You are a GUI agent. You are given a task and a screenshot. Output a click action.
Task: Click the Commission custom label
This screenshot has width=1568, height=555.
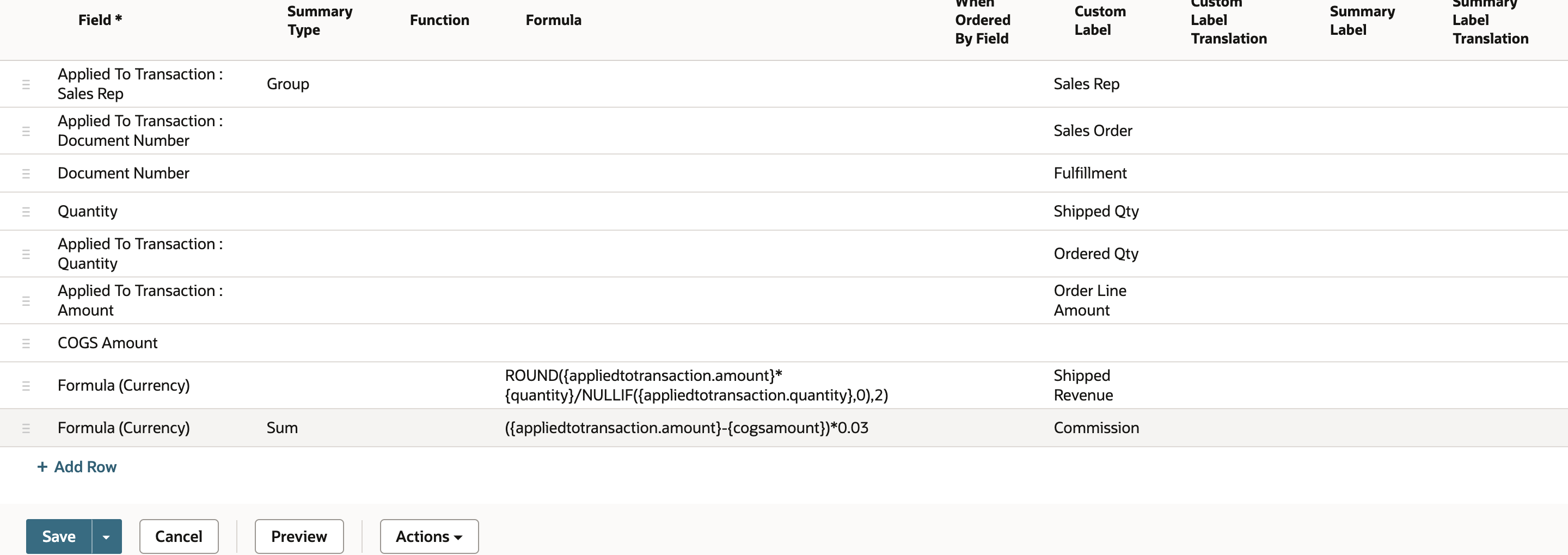(x=1097, y=428)
